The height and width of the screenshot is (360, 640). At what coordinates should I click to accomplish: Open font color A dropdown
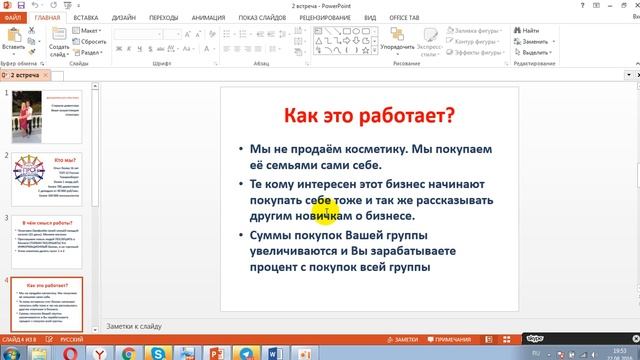pos(209,49)
